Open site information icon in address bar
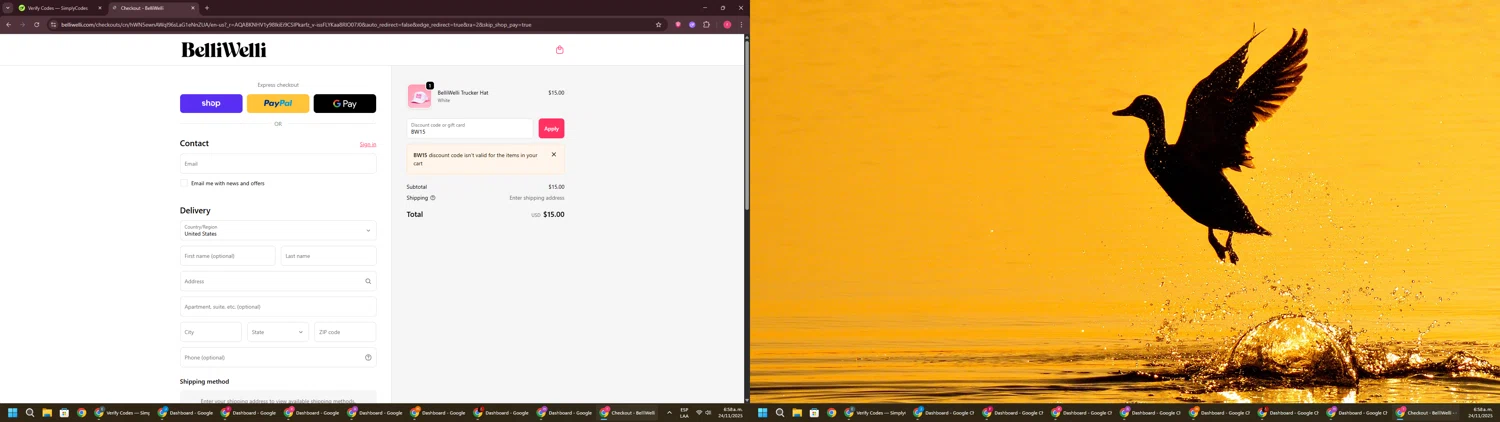 click(54, 24)
